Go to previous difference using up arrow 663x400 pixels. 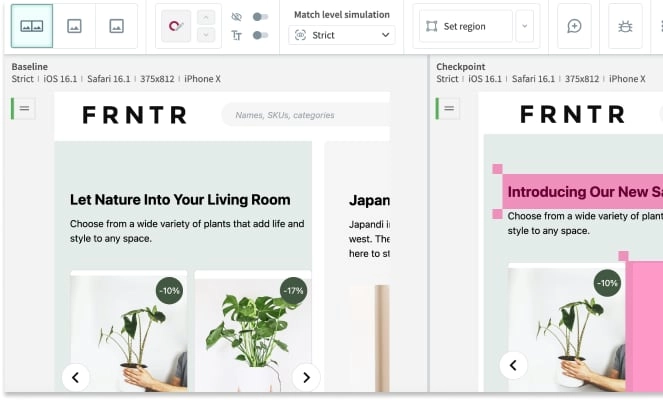[x=205, y=17]
